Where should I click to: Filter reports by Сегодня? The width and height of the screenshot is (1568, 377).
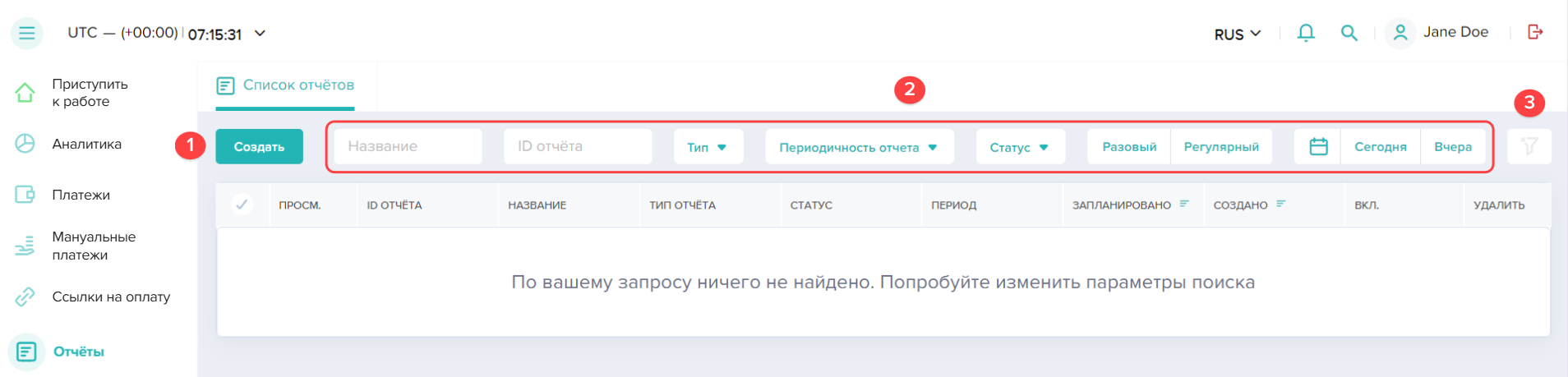coord(1380,147)
